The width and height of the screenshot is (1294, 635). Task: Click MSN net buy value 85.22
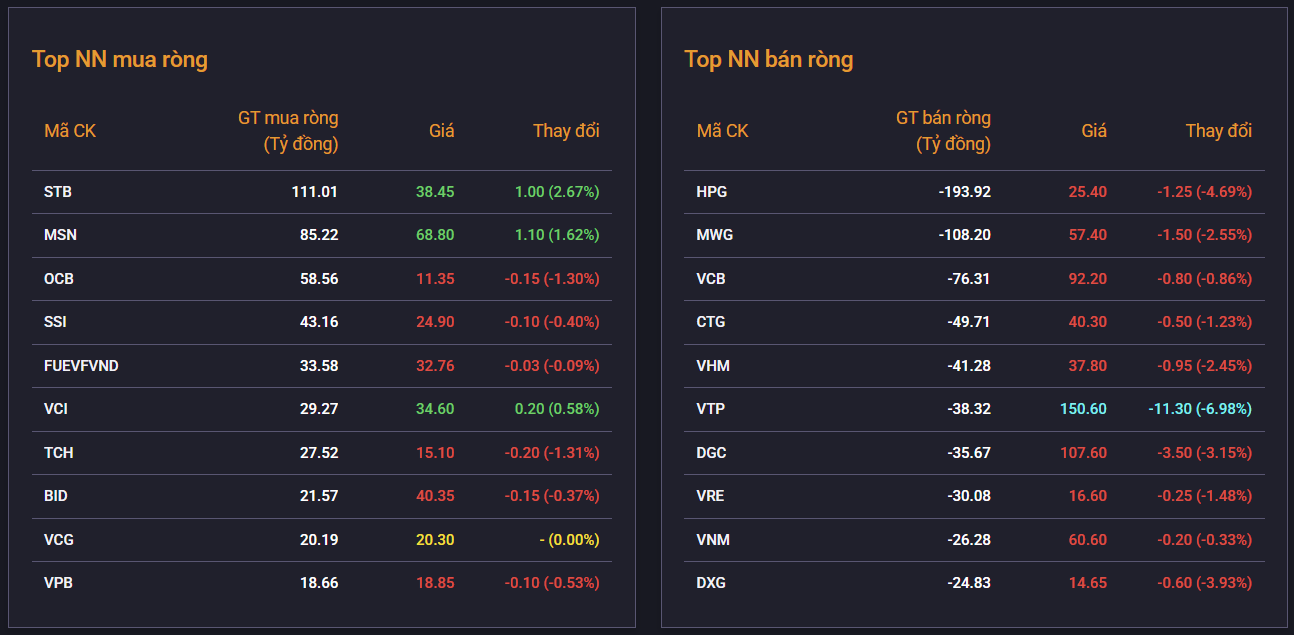click(x=319, y=235)
